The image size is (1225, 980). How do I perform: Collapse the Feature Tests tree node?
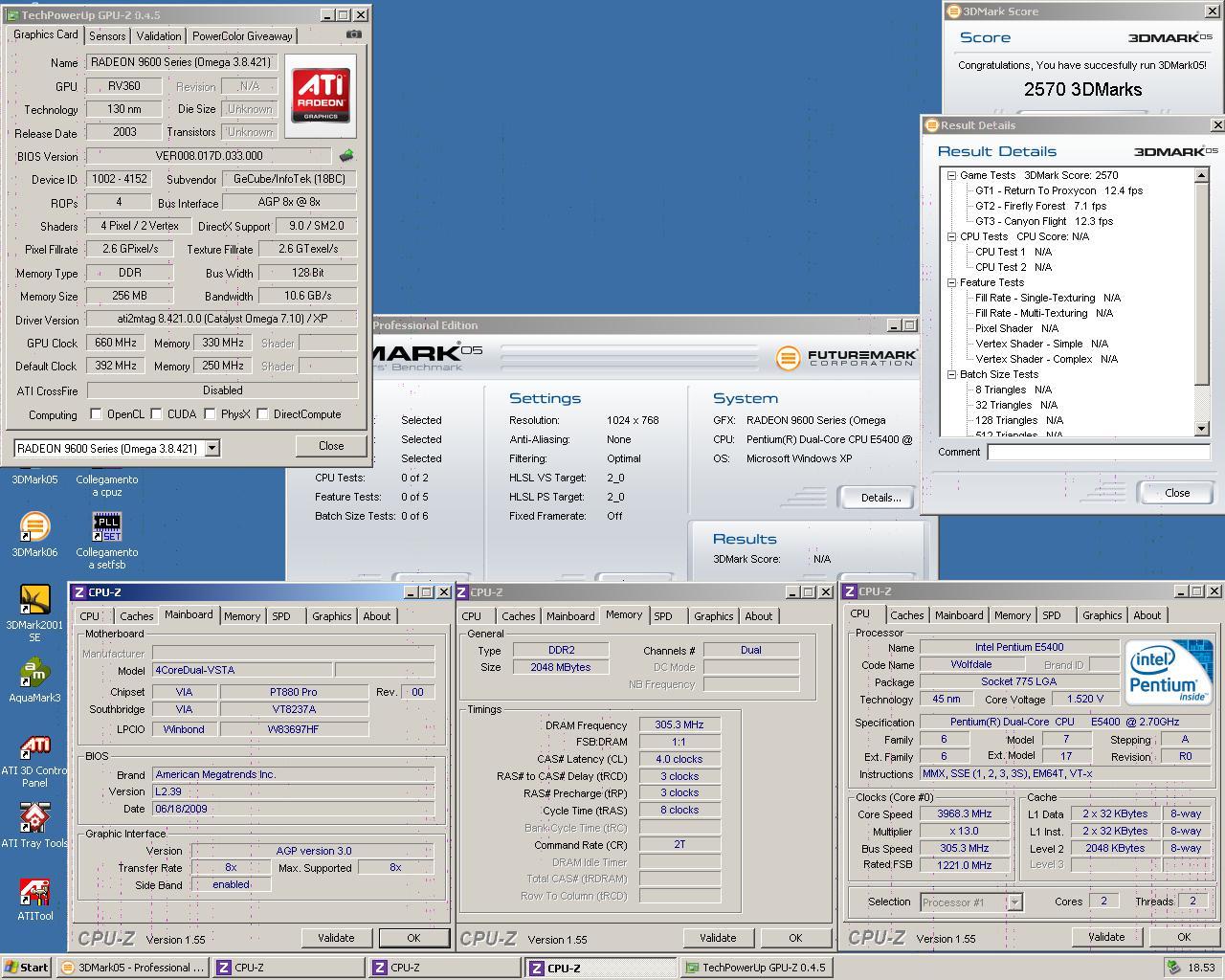click(951, 282)
